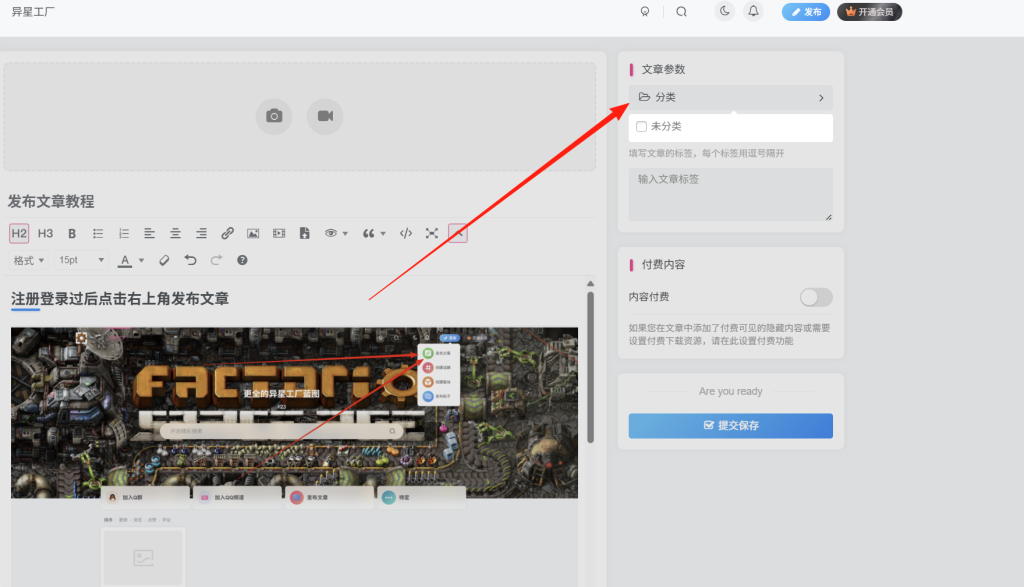Clear formatting with the eraser

point(164,260)
